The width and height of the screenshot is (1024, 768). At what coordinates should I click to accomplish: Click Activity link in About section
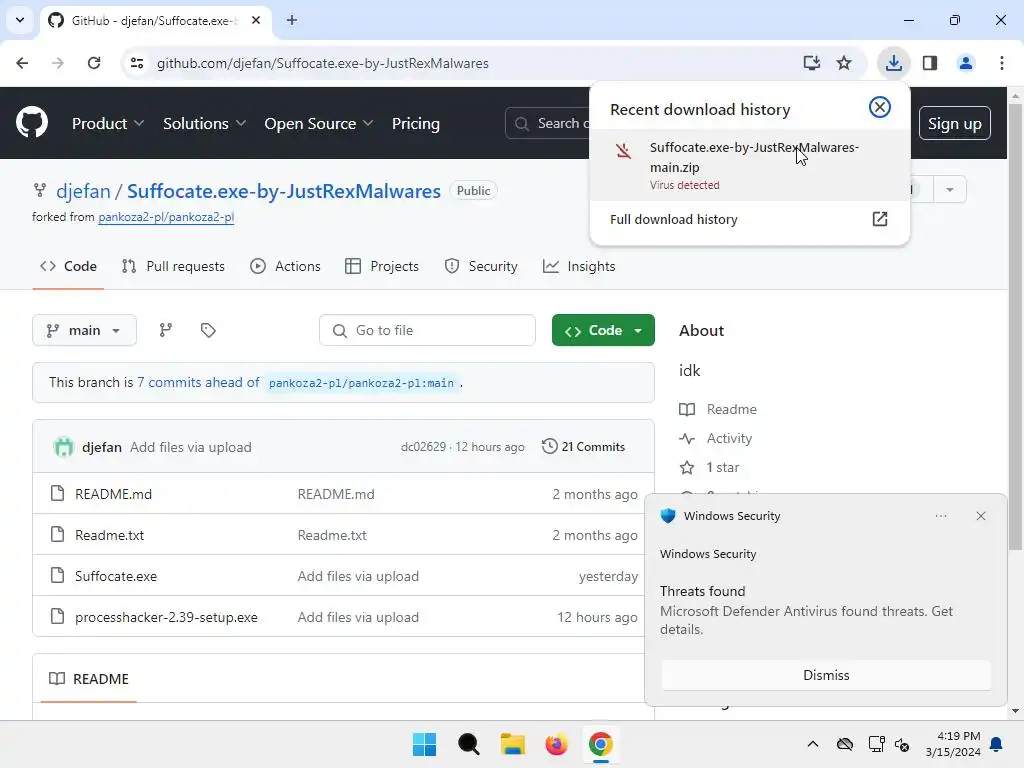(729, 438)
